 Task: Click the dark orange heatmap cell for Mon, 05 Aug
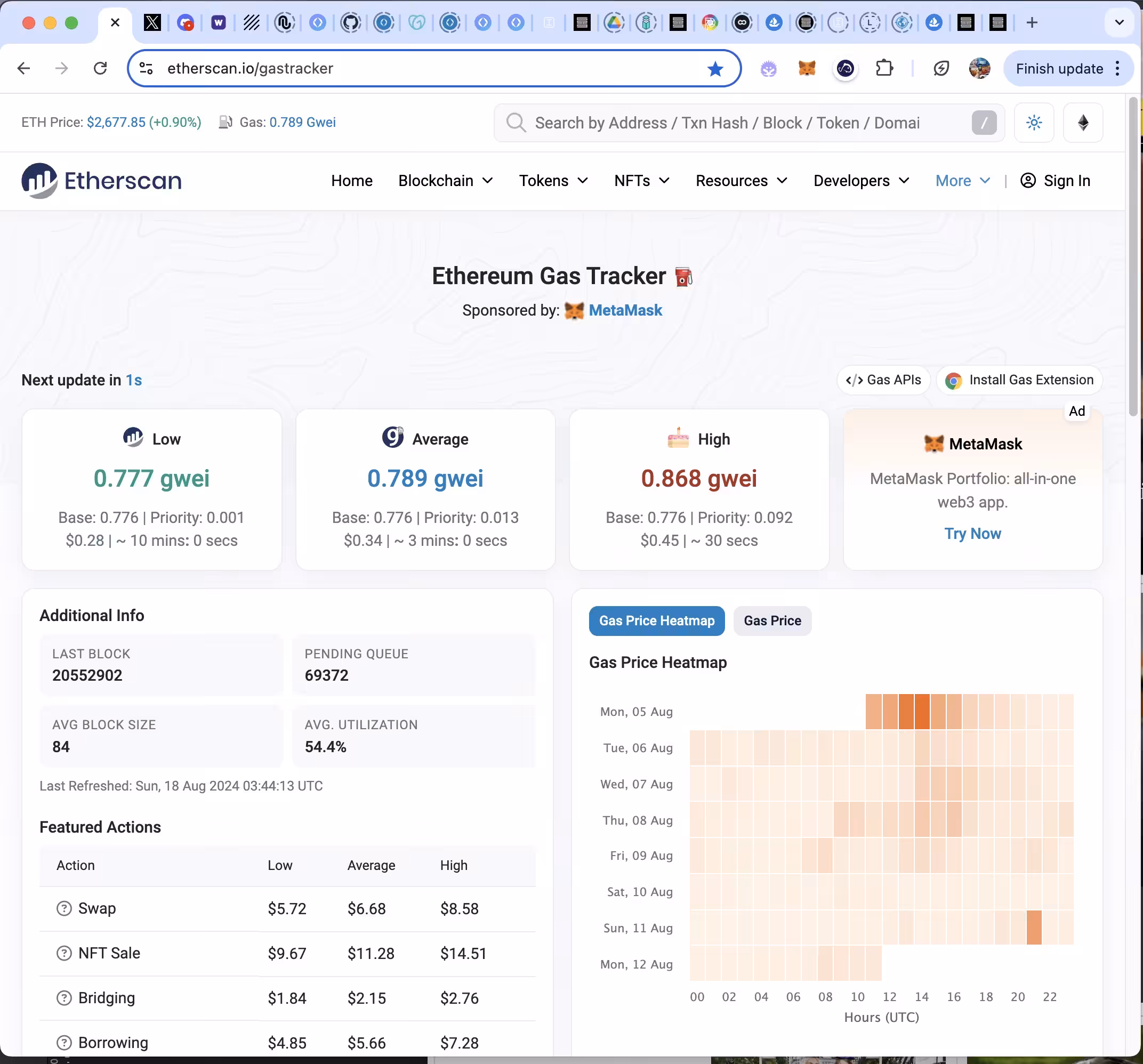[x=922, y=712]
